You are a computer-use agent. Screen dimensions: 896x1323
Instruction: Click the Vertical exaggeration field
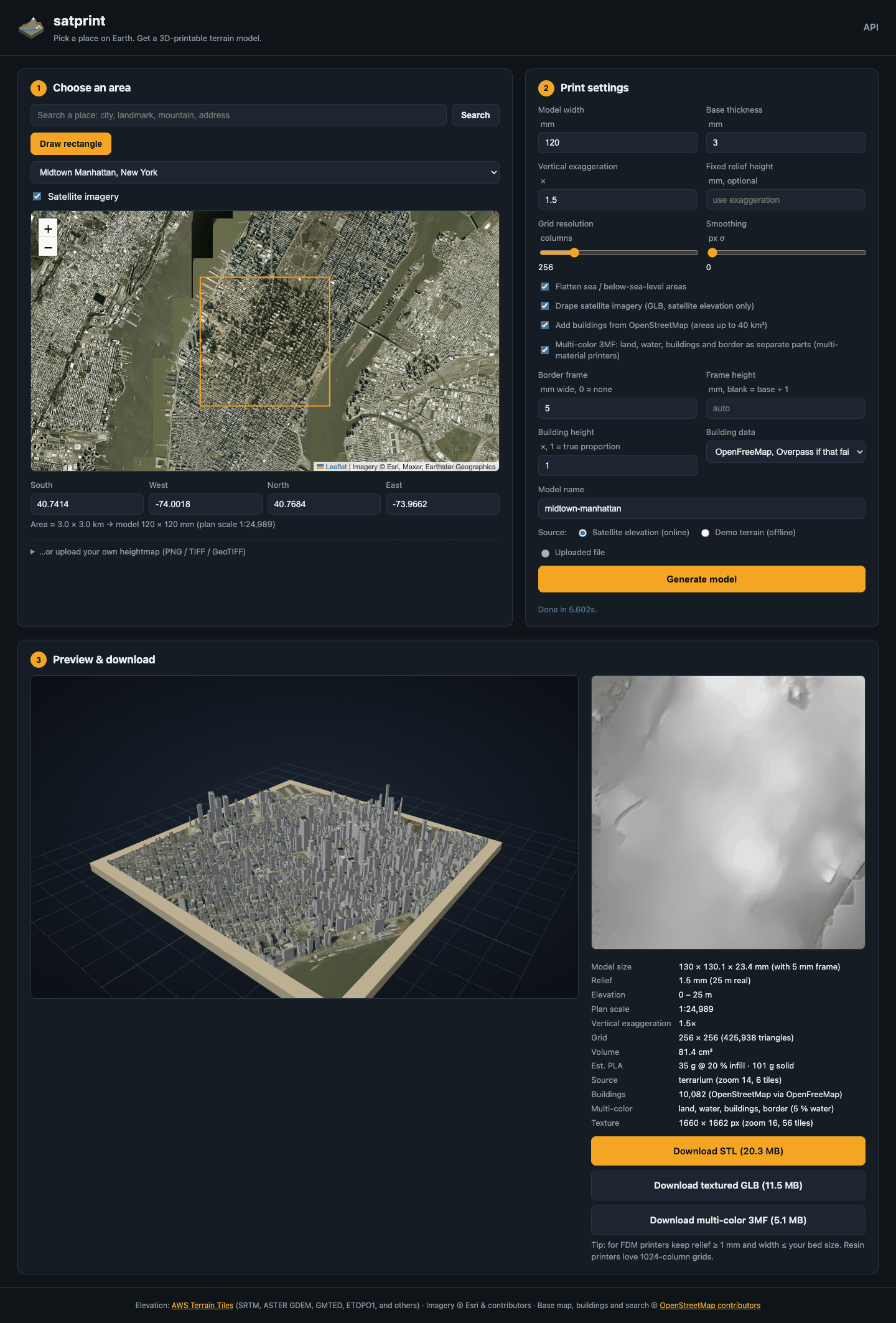tap(617, 200)
